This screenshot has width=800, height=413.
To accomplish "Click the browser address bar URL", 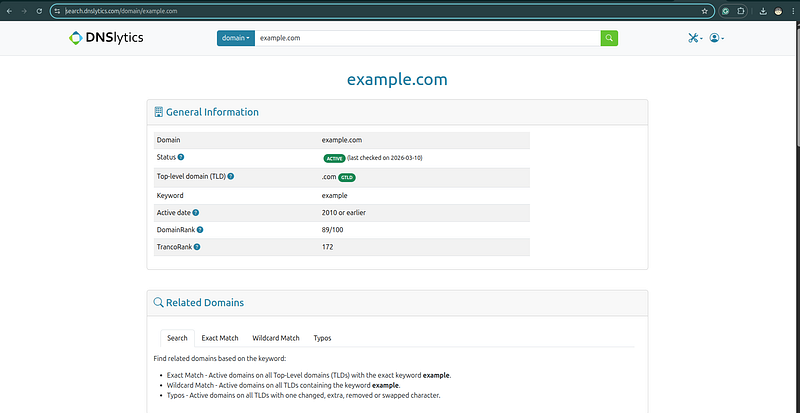I will pyautogui.click(x=121, y=11).
